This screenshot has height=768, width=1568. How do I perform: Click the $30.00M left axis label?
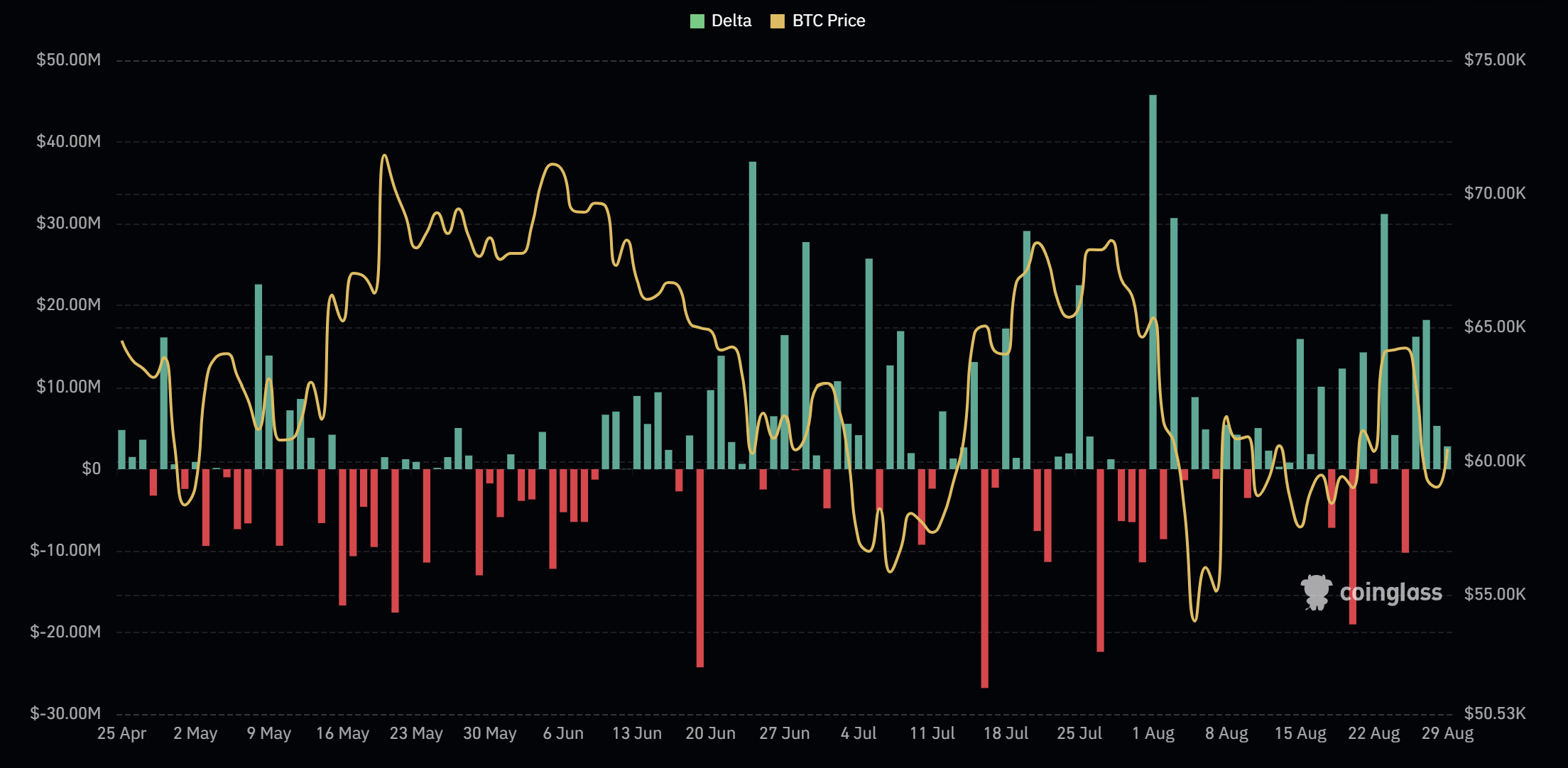(x=69, y=223)
